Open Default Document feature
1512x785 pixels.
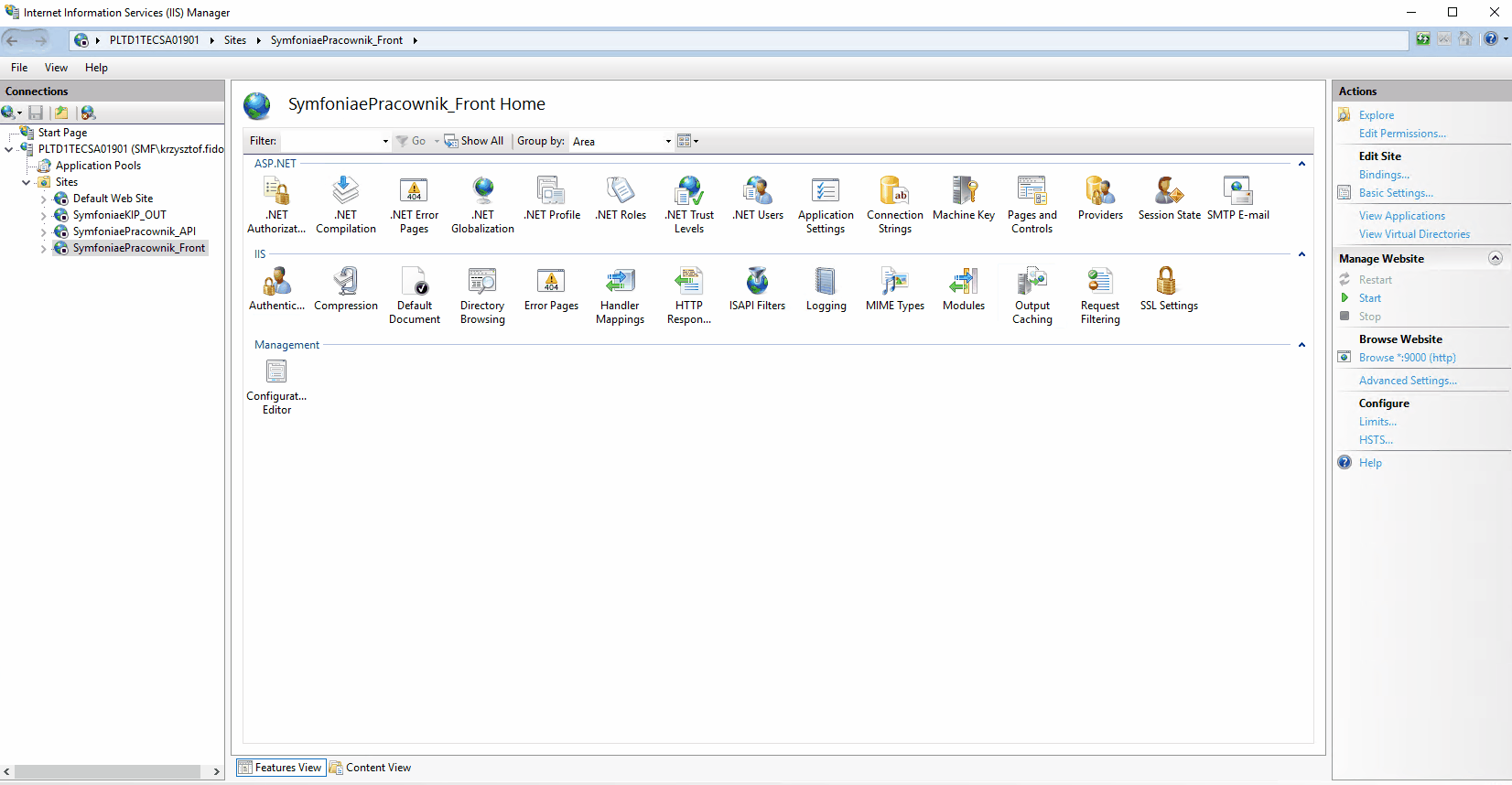coord(415,296)
